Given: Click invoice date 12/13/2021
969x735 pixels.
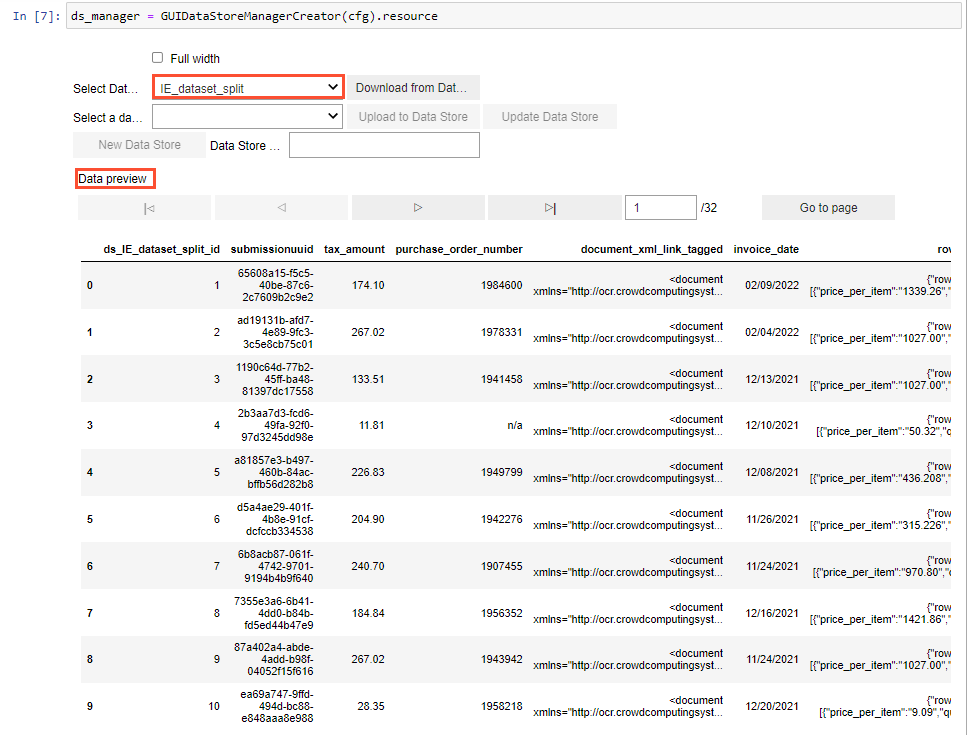Looking at the screenshot, I should [x=772, y=379].
